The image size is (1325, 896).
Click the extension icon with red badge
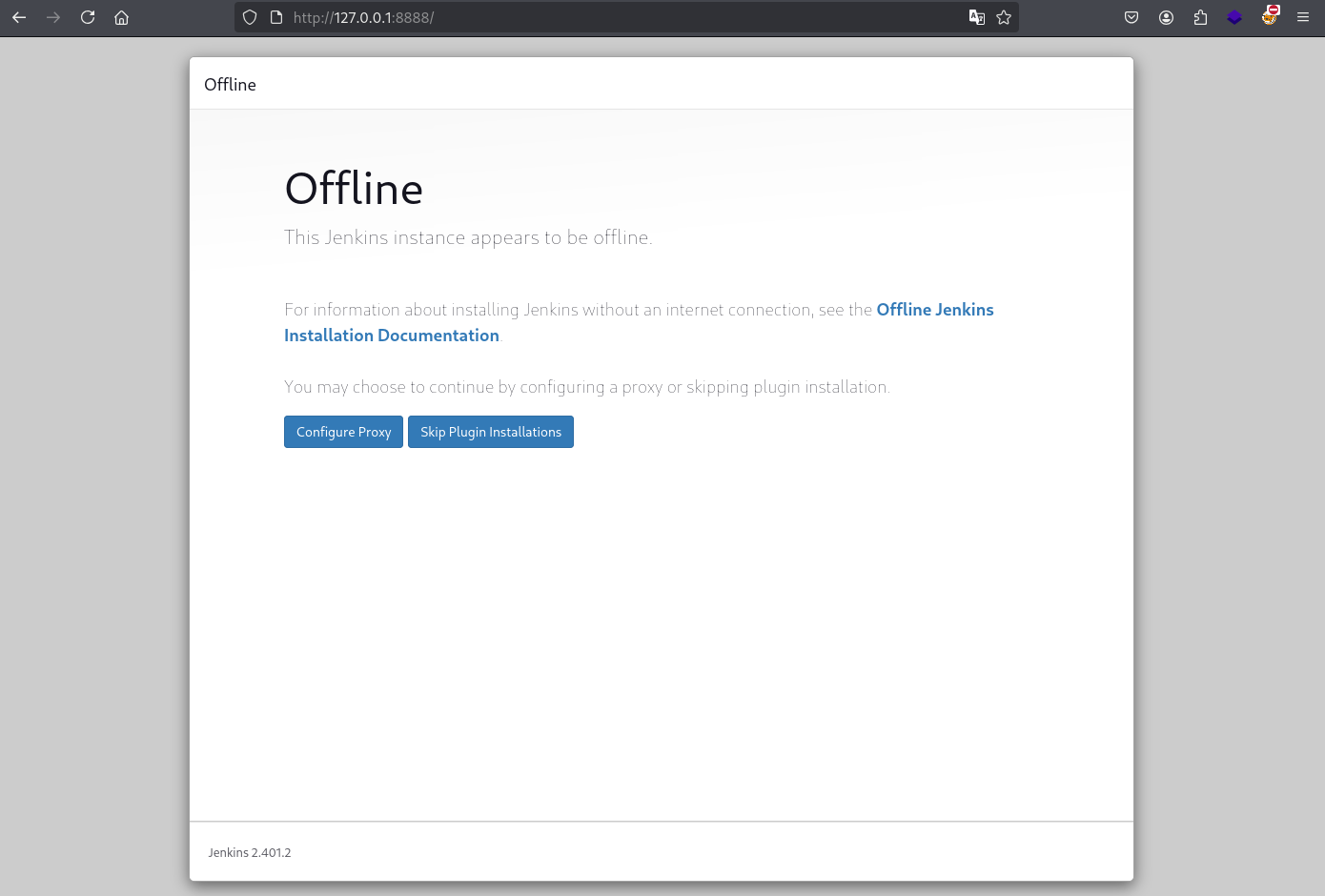(1270, 15)
